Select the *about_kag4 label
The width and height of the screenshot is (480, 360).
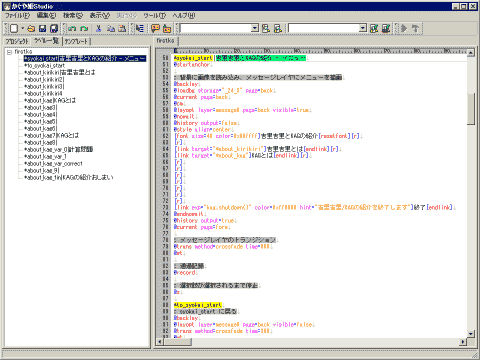coord(40,114)
